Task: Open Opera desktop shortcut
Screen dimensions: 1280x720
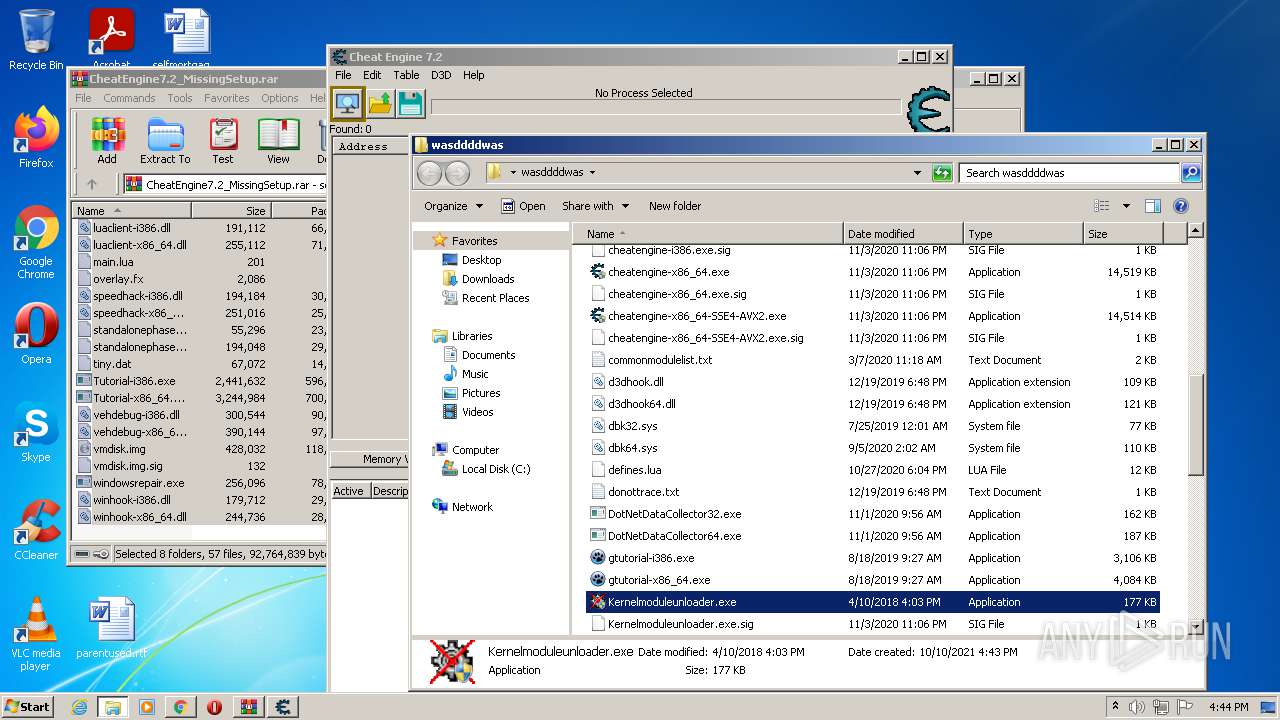Action: (x=36, y=334)
